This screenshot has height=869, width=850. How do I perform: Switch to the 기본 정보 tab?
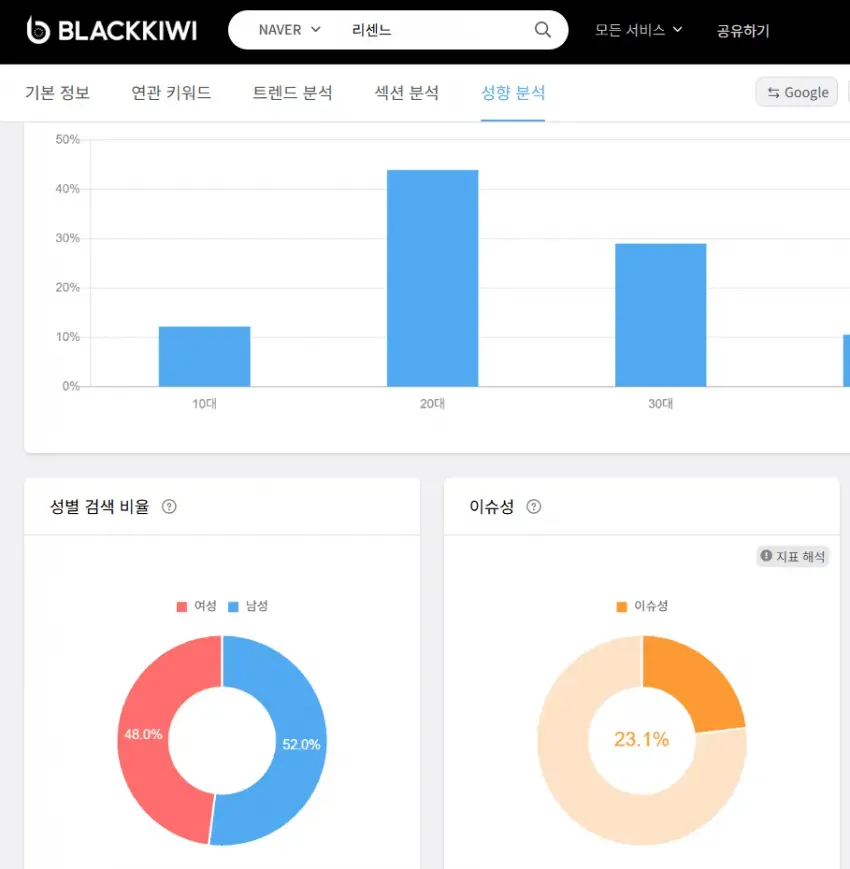pyautogui.click(x=57, y=93)
